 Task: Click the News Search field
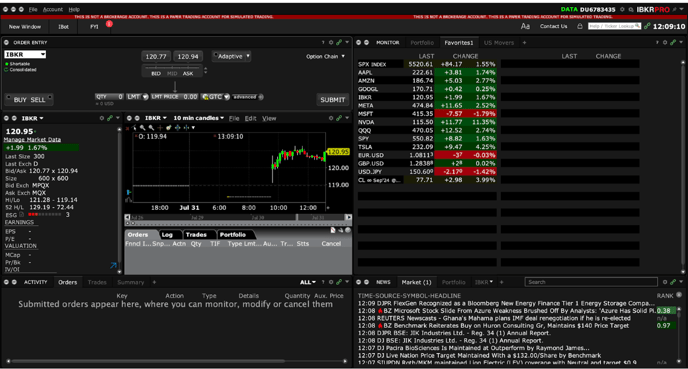click(591, 282)
